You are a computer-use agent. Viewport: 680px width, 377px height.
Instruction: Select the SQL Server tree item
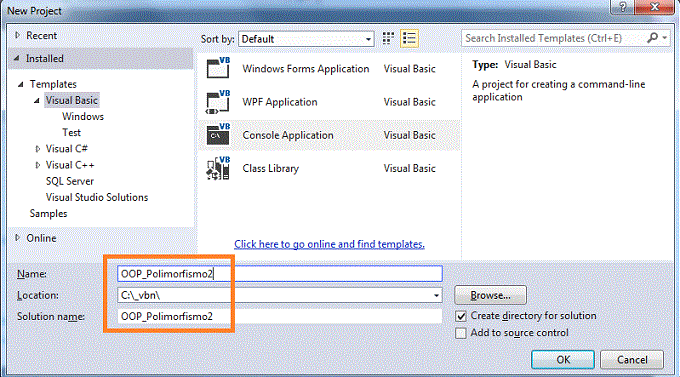click(x=70, y=181)
